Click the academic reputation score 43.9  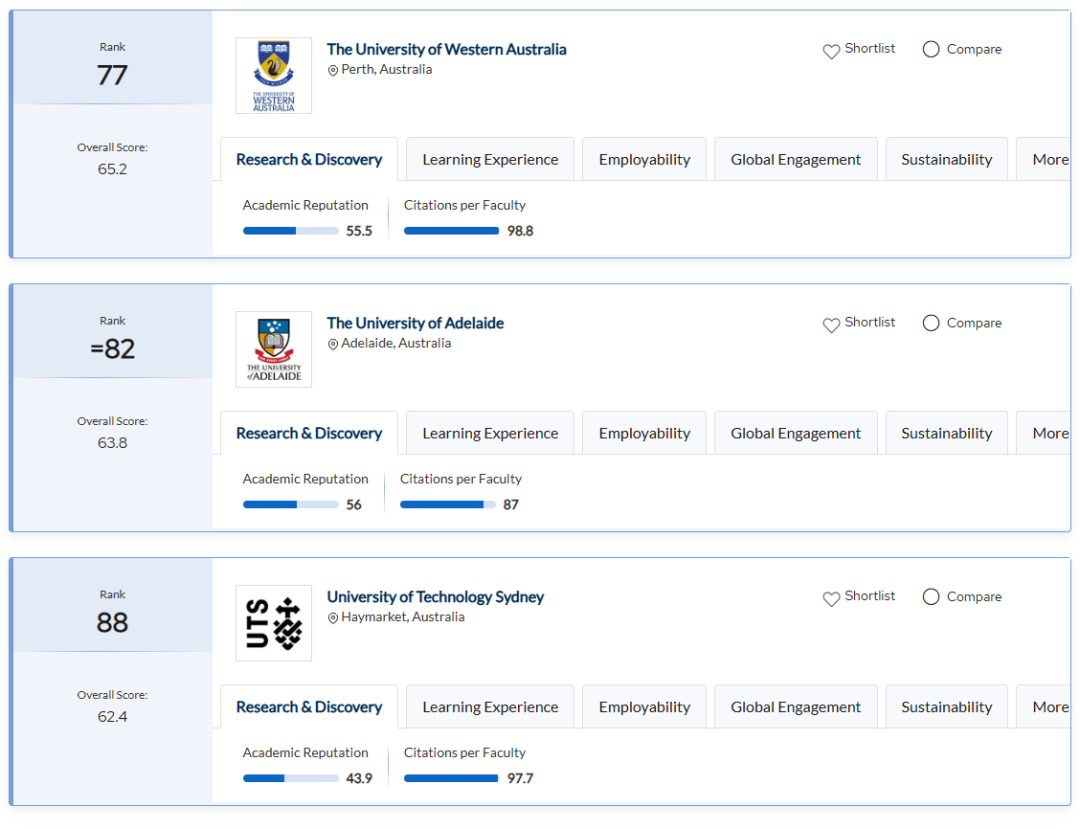(359, 779)
